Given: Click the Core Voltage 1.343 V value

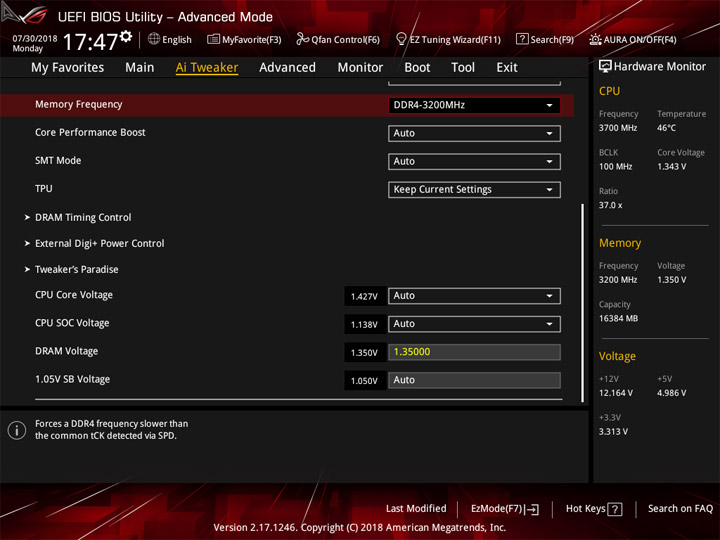Looking at the screenshot, I should [671, 167].
